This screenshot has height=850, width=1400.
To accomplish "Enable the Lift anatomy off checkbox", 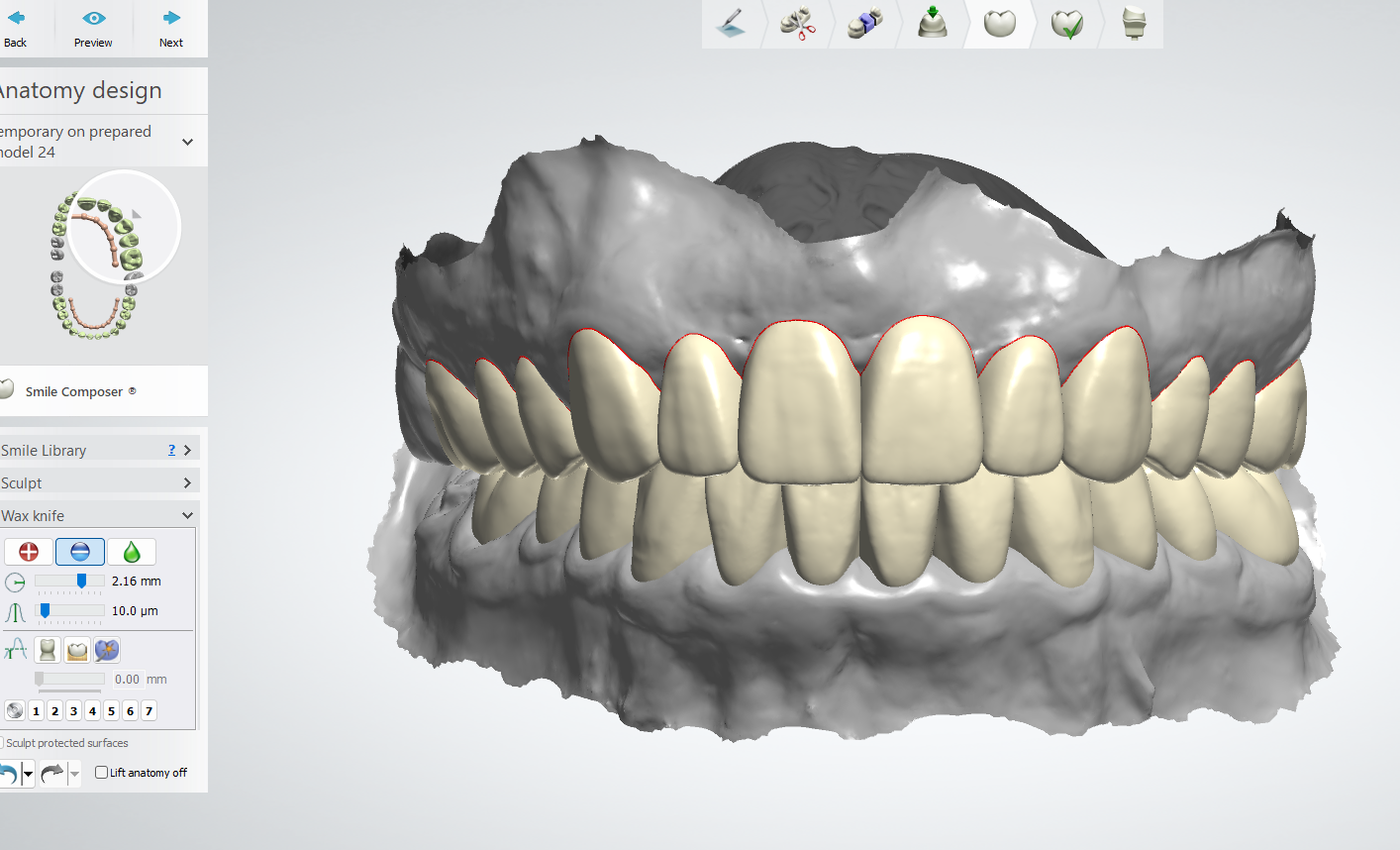I will point(101,773).
